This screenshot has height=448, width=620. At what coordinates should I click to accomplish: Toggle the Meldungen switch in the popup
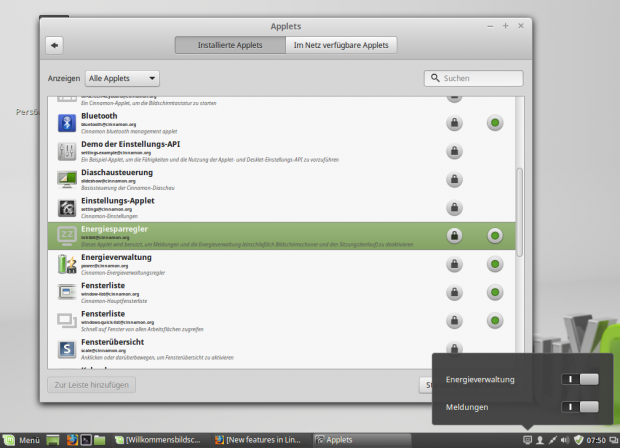click(580, 407)
